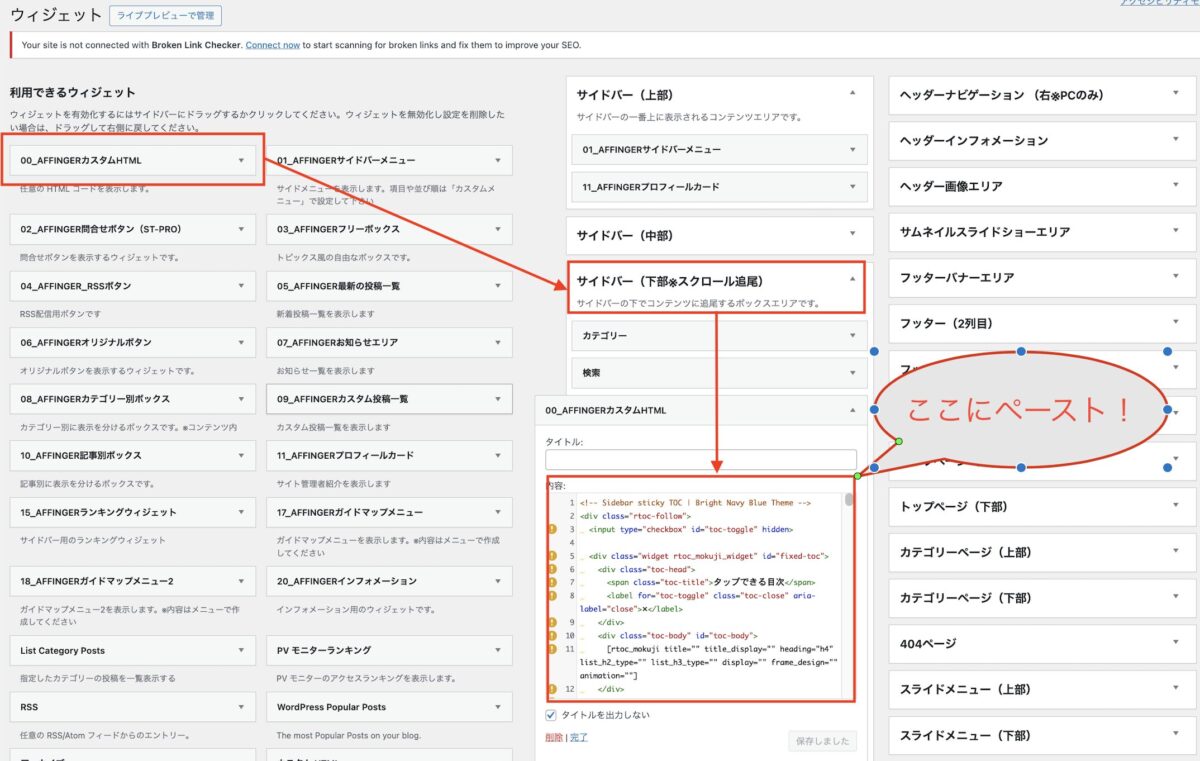
Task: Expand 02_AFFINGER問合せボタン (ST-PRO) widget arrow
Action: pos(241,229)
